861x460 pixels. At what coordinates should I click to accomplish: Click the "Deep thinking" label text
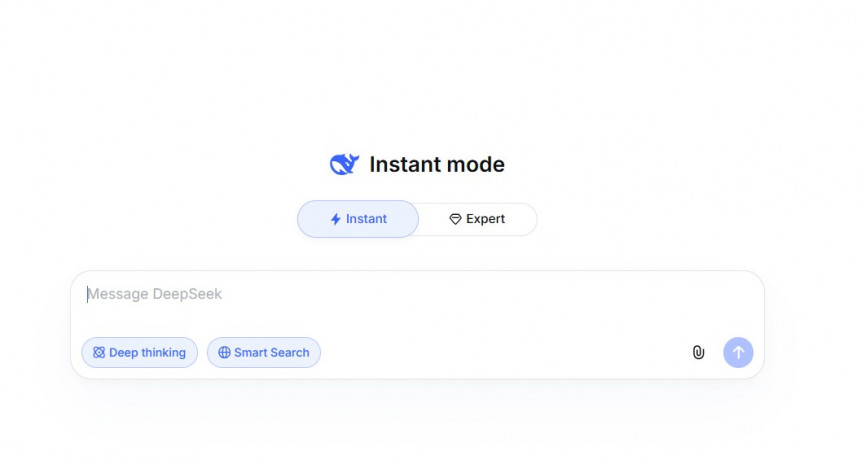(x=147, y=353)
